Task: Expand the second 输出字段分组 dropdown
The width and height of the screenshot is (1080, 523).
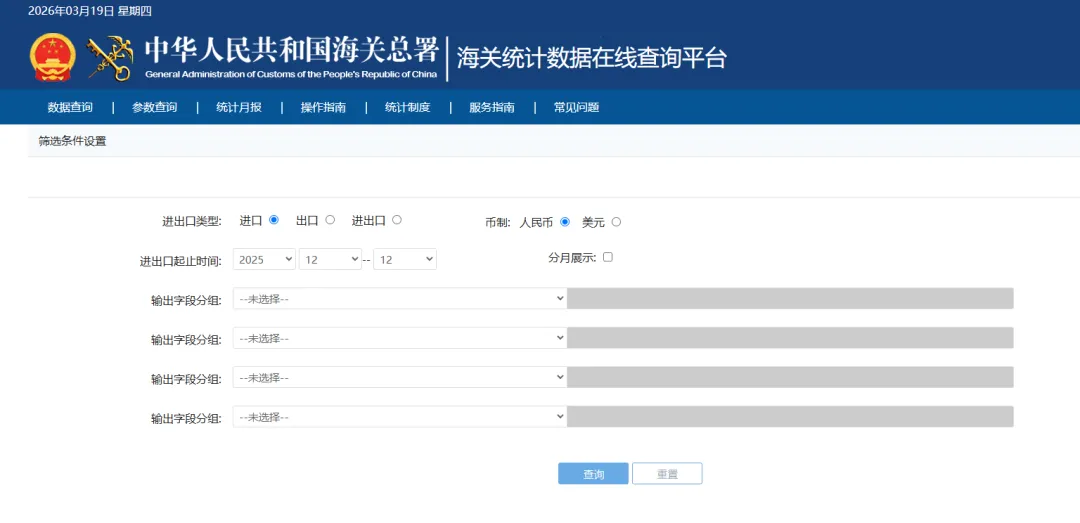Action: (x=400, y=338)
